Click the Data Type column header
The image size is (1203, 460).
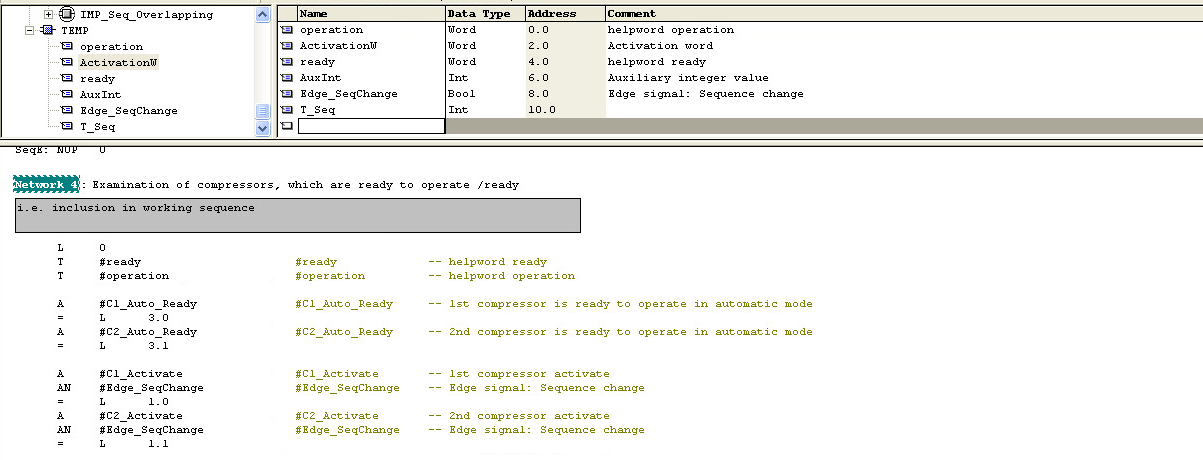click(x=484, y=14)
